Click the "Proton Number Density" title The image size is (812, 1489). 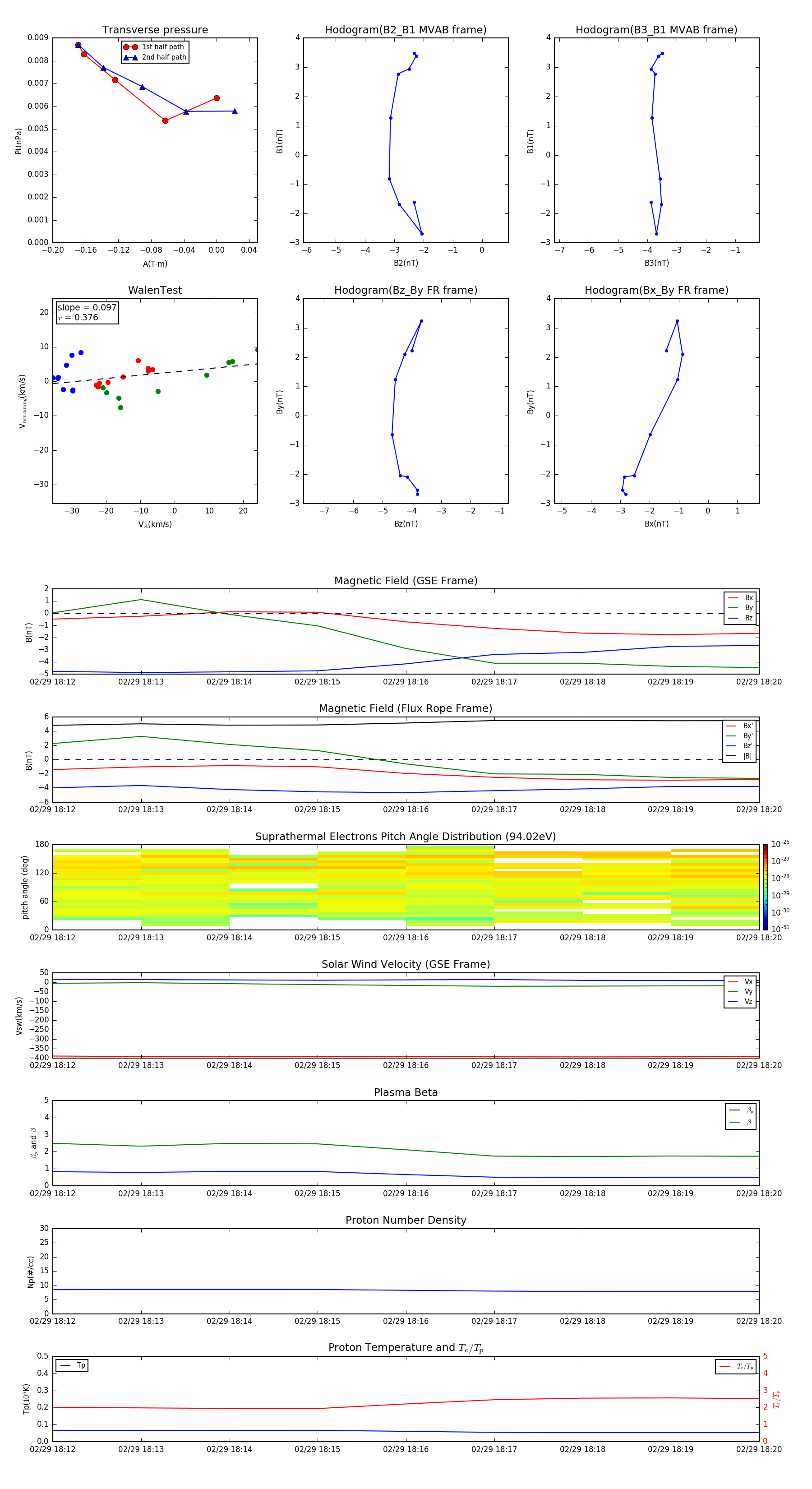[x=406, y=1221]
